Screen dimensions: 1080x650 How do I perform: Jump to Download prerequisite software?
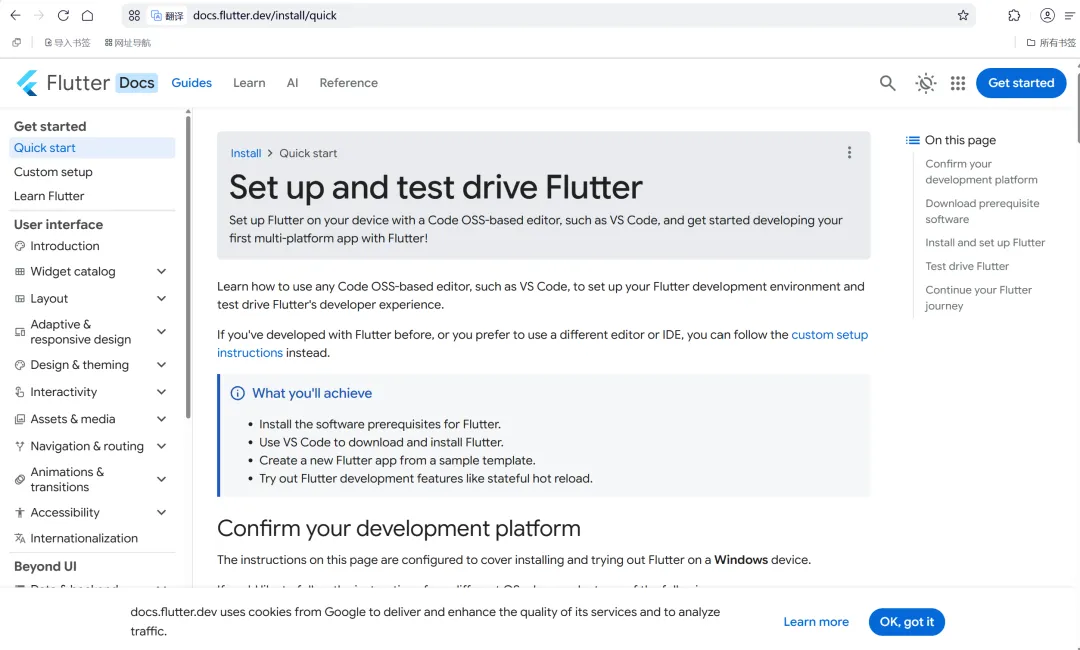coord(982,211)
